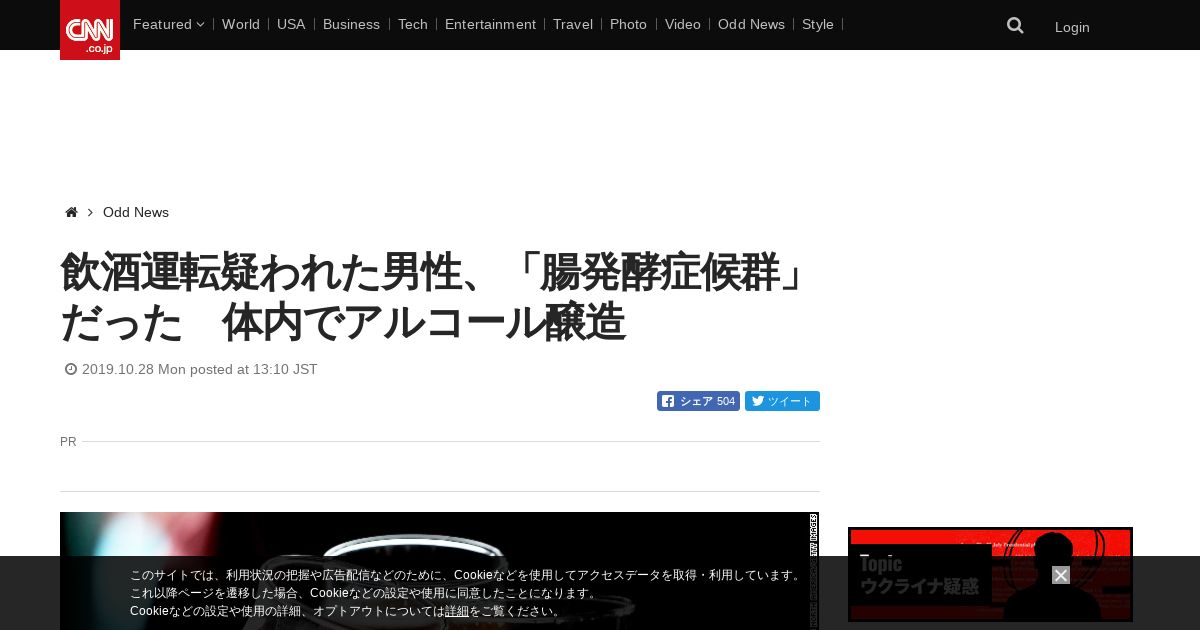The image size is (1200, 630).
Task: Open the search magnifier icon
Action: (1015, 26)
